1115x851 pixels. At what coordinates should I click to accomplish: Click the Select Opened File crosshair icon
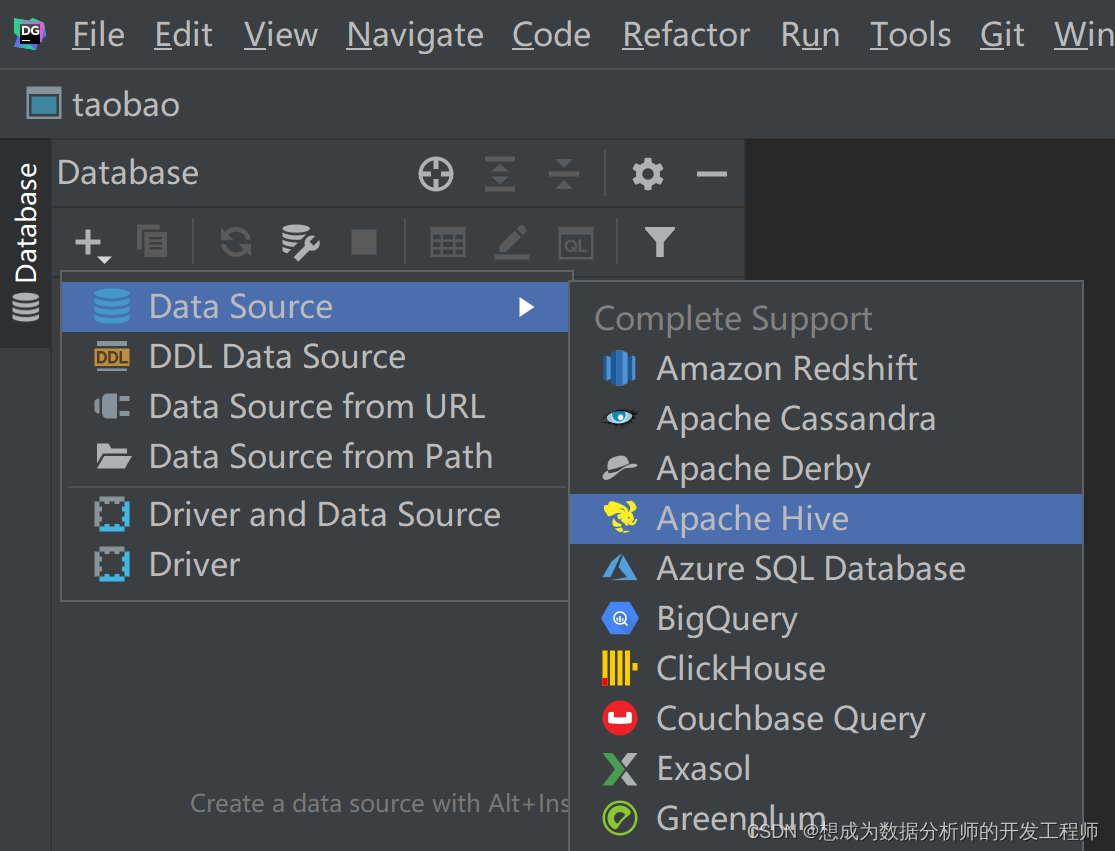[x=436, y=174]
